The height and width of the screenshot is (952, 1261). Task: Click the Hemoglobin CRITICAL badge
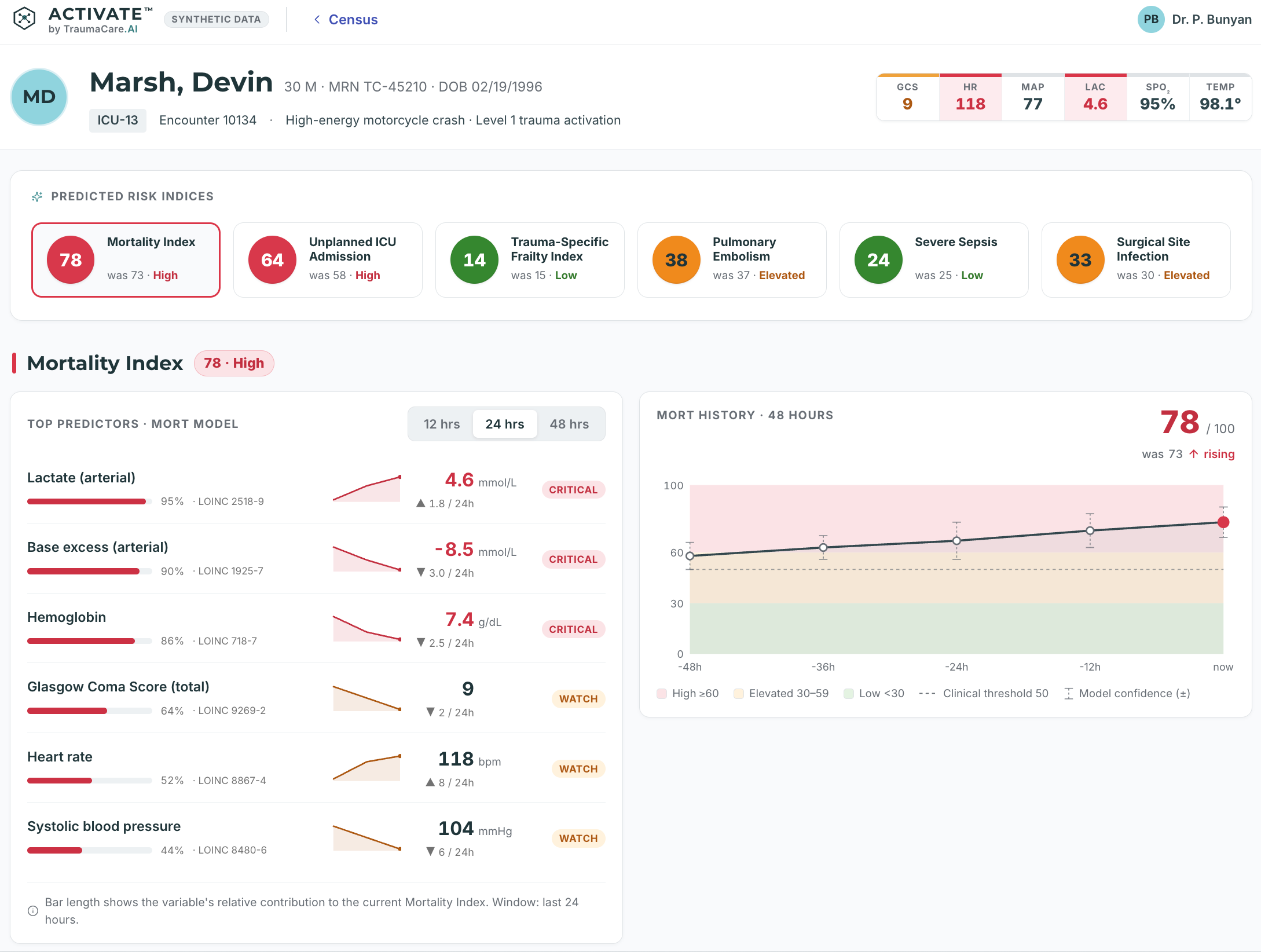coord(573,629)
